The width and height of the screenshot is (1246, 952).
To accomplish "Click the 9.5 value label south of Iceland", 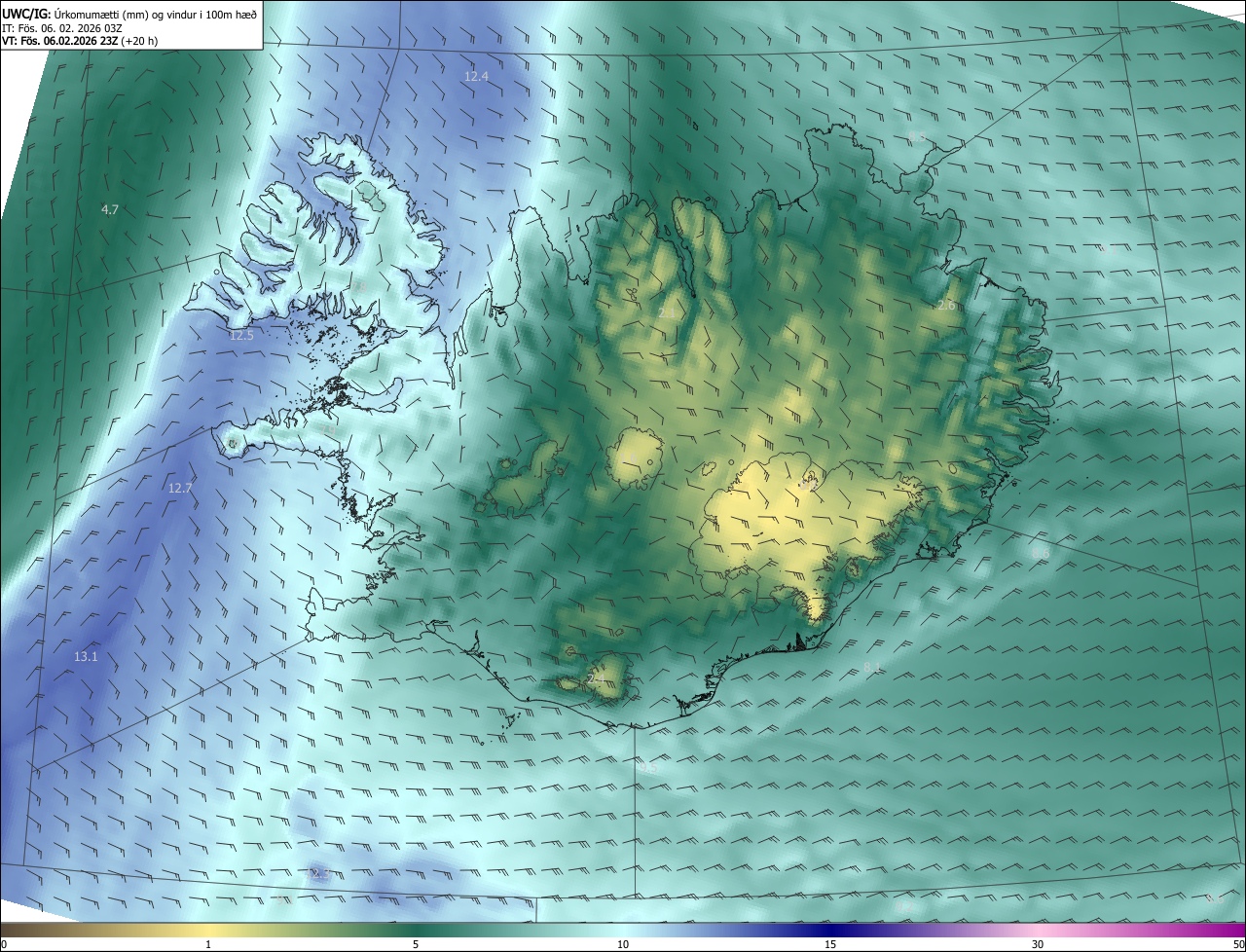I will [649, 768].
